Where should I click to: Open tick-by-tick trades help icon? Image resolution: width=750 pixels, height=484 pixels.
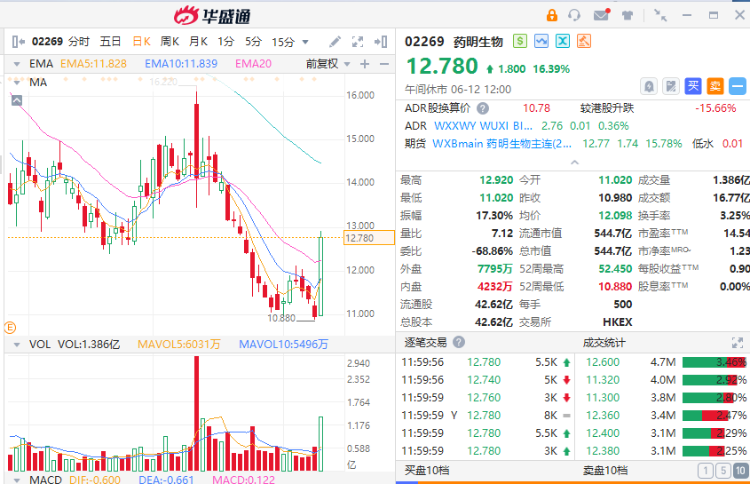coord(459,342)
